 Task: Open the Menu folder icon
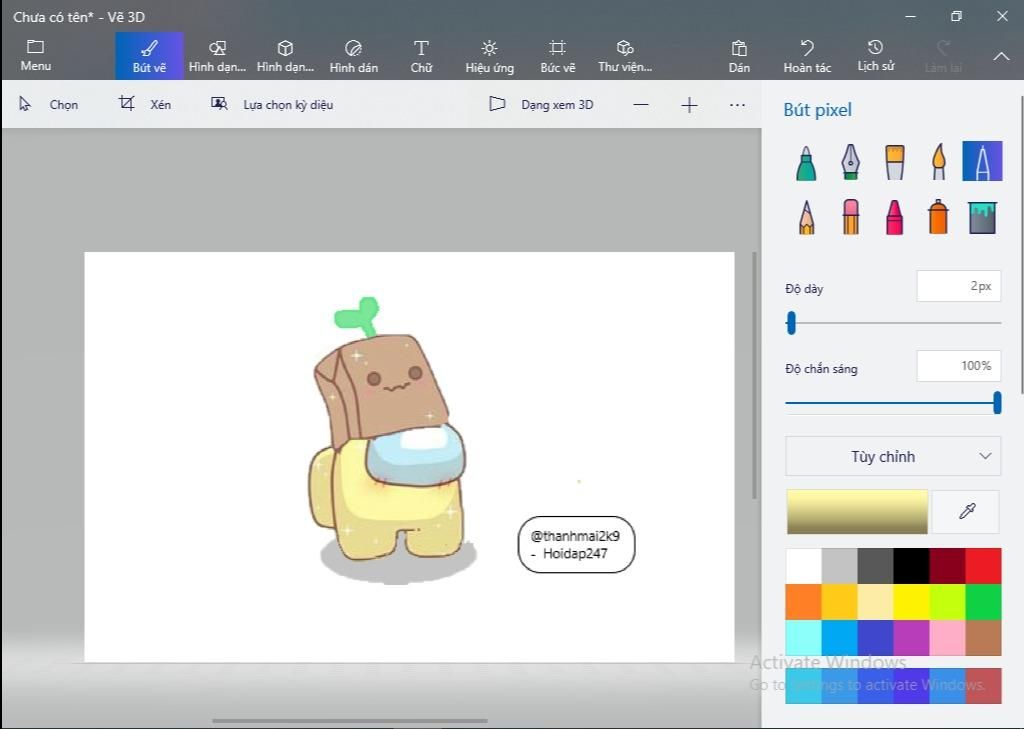35,56
